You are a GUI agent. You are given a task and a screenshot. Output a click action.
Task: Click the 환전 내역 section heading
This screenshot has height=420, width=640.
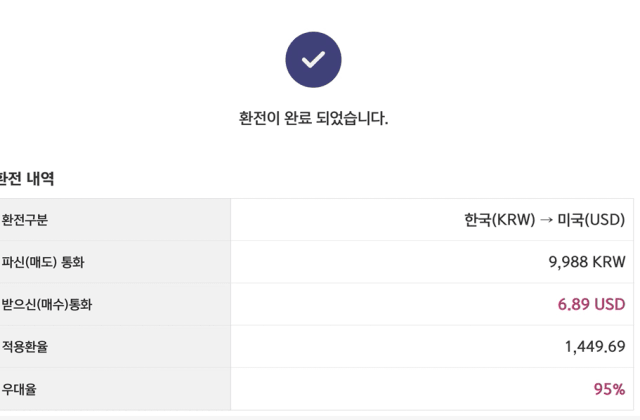pos(26,178)
